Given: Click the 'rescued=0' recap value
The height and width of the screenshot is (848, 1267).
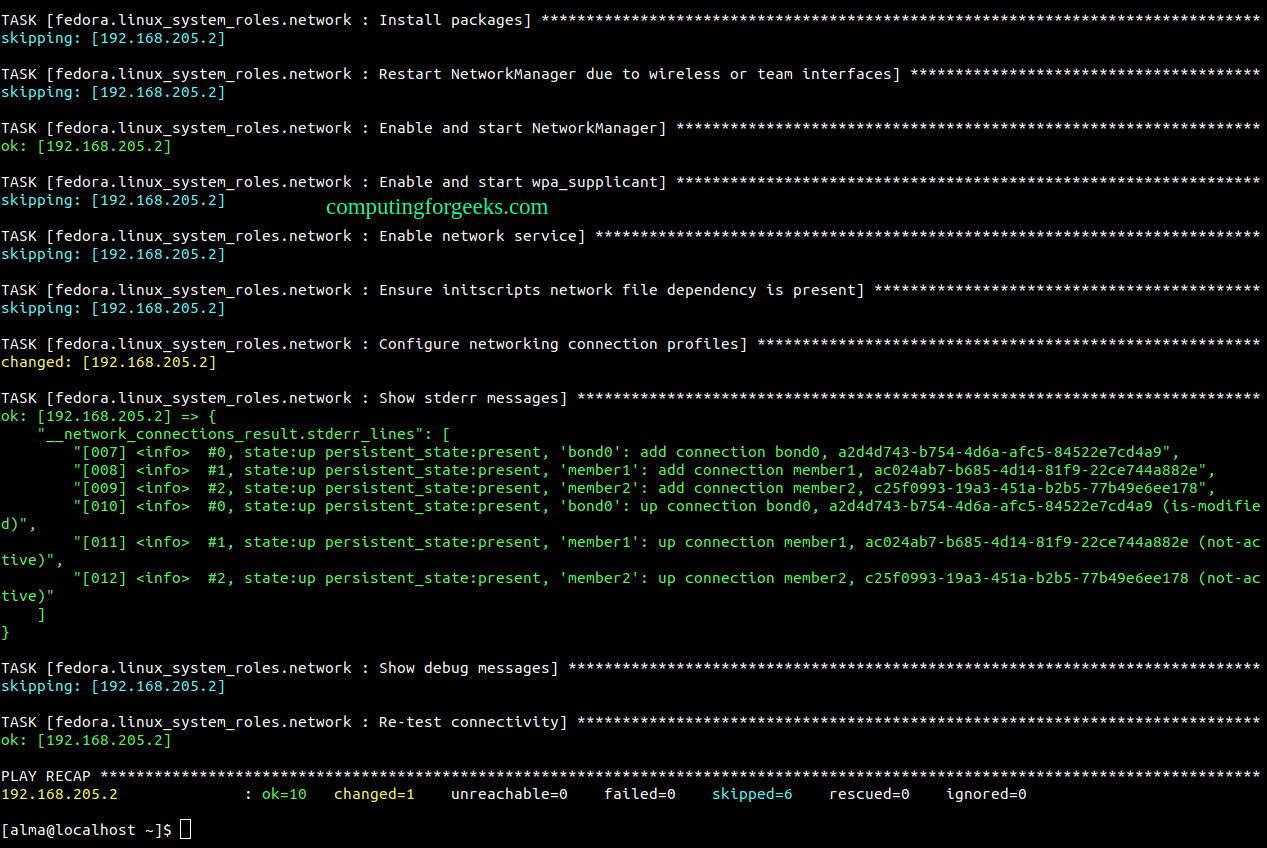Looking at the screenshot, I should point(869,794).
